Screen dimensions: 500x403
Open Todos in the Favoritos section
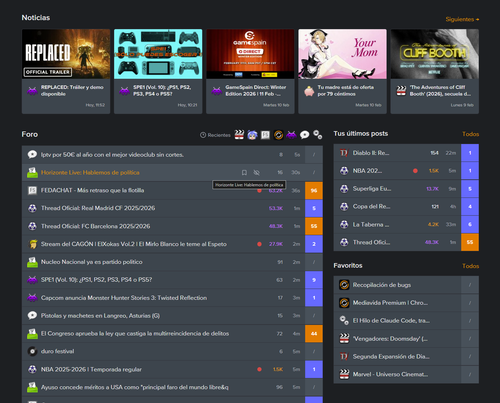point(470,266)
